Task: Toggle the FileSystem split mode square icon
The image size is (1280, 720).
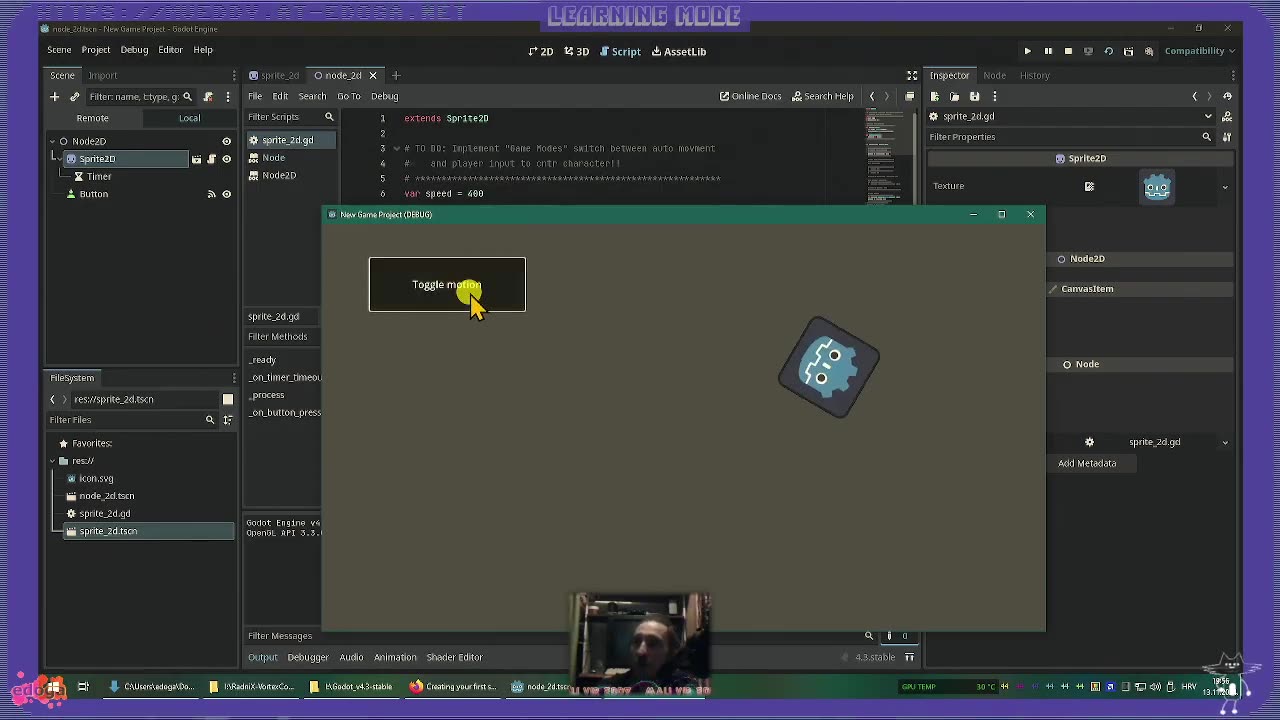Action: pyautogui.click(x=227, y=399)
